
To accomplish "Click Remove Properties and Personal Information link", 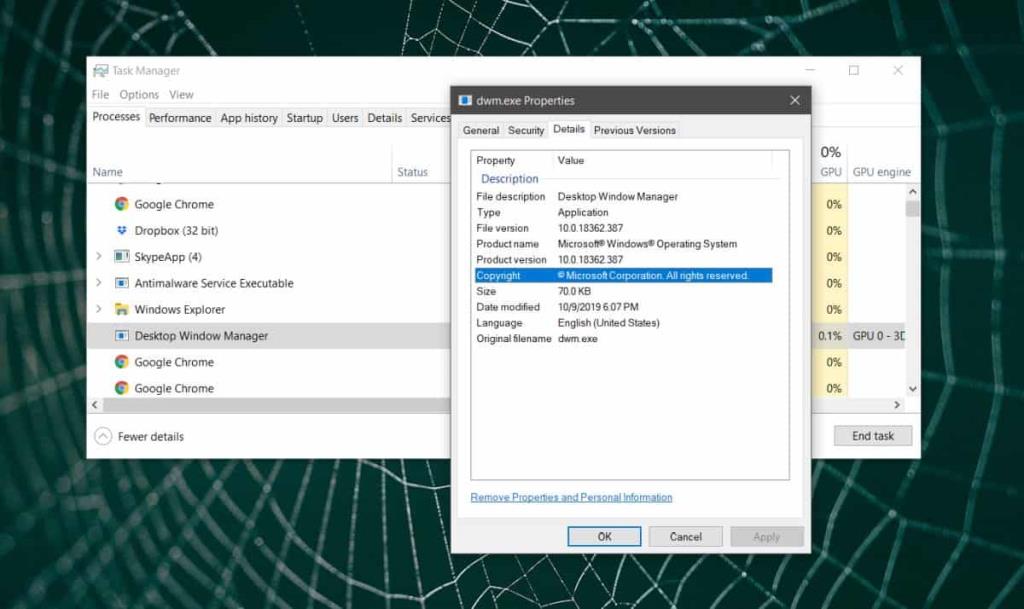I will pyautogui.click(x=571, y=497).
